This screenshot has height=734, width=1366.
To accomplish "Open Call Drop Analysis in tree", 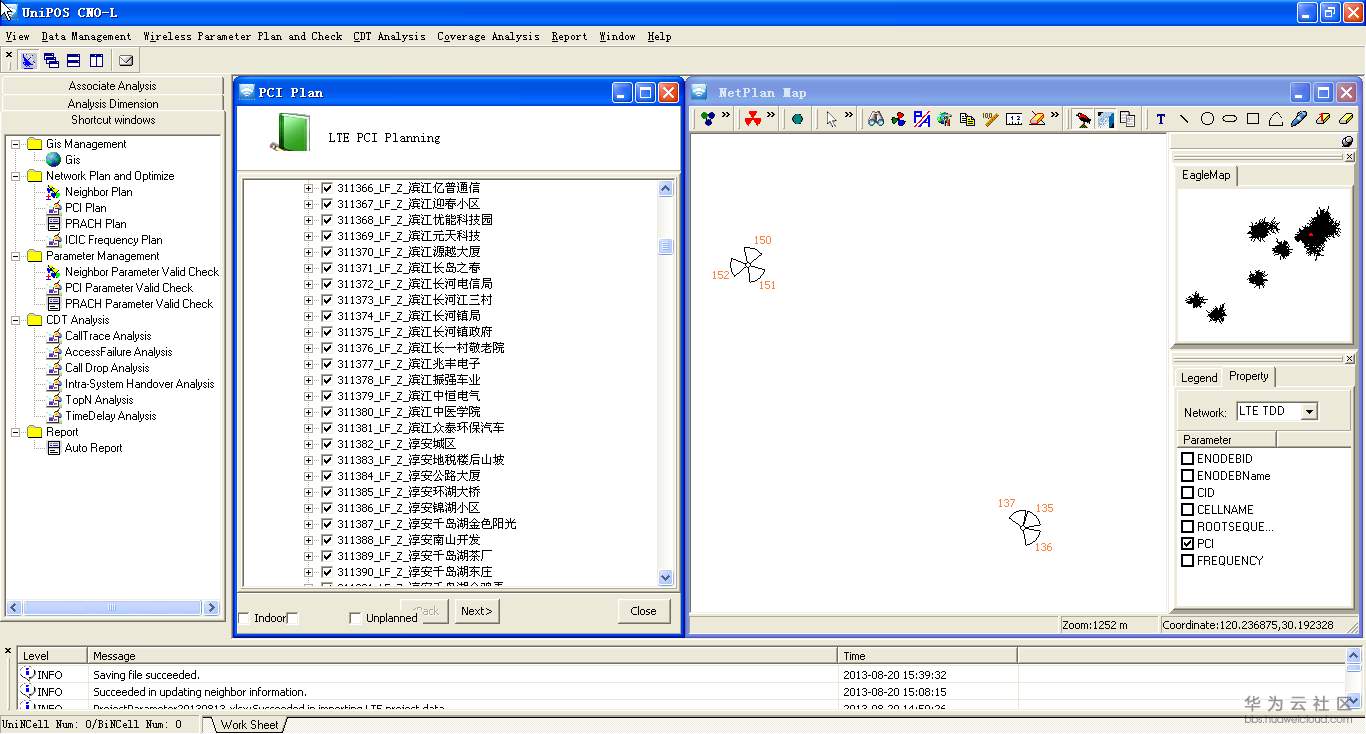I will coord(107,368).
